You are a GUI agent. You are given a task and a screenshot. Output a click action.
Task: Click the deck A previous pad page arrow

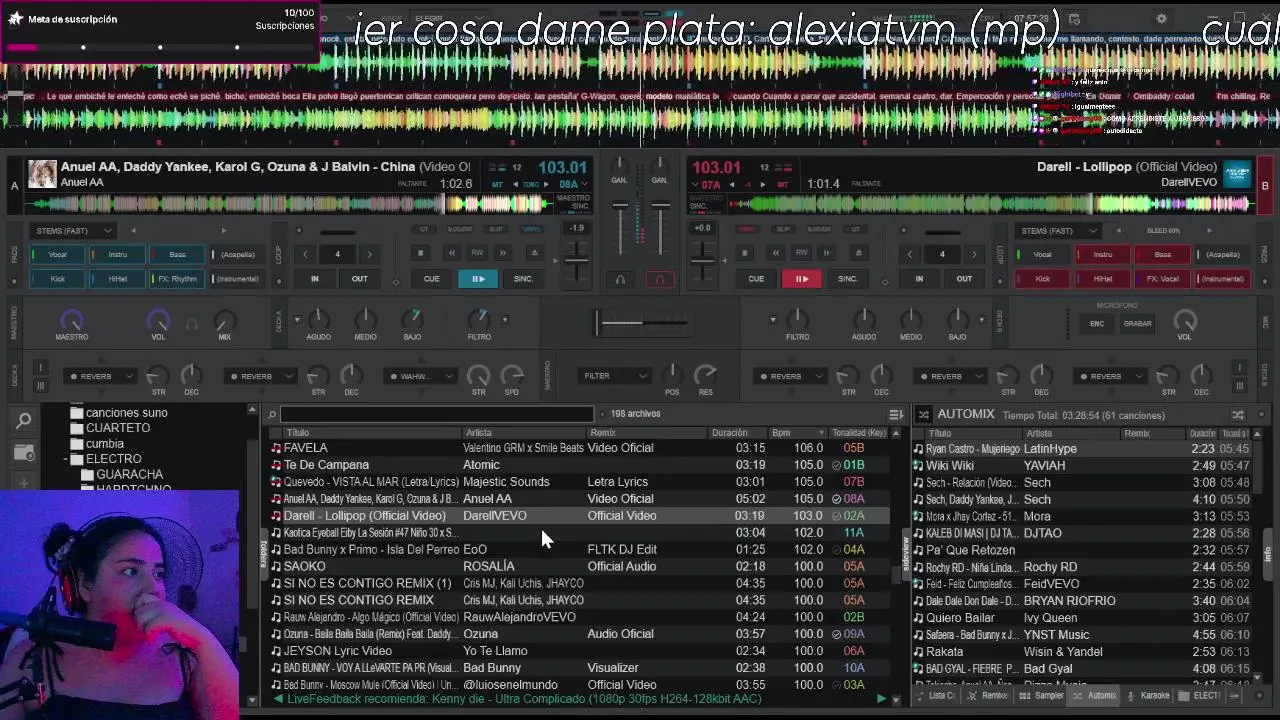pyautogui.click(x=134, y=231)
